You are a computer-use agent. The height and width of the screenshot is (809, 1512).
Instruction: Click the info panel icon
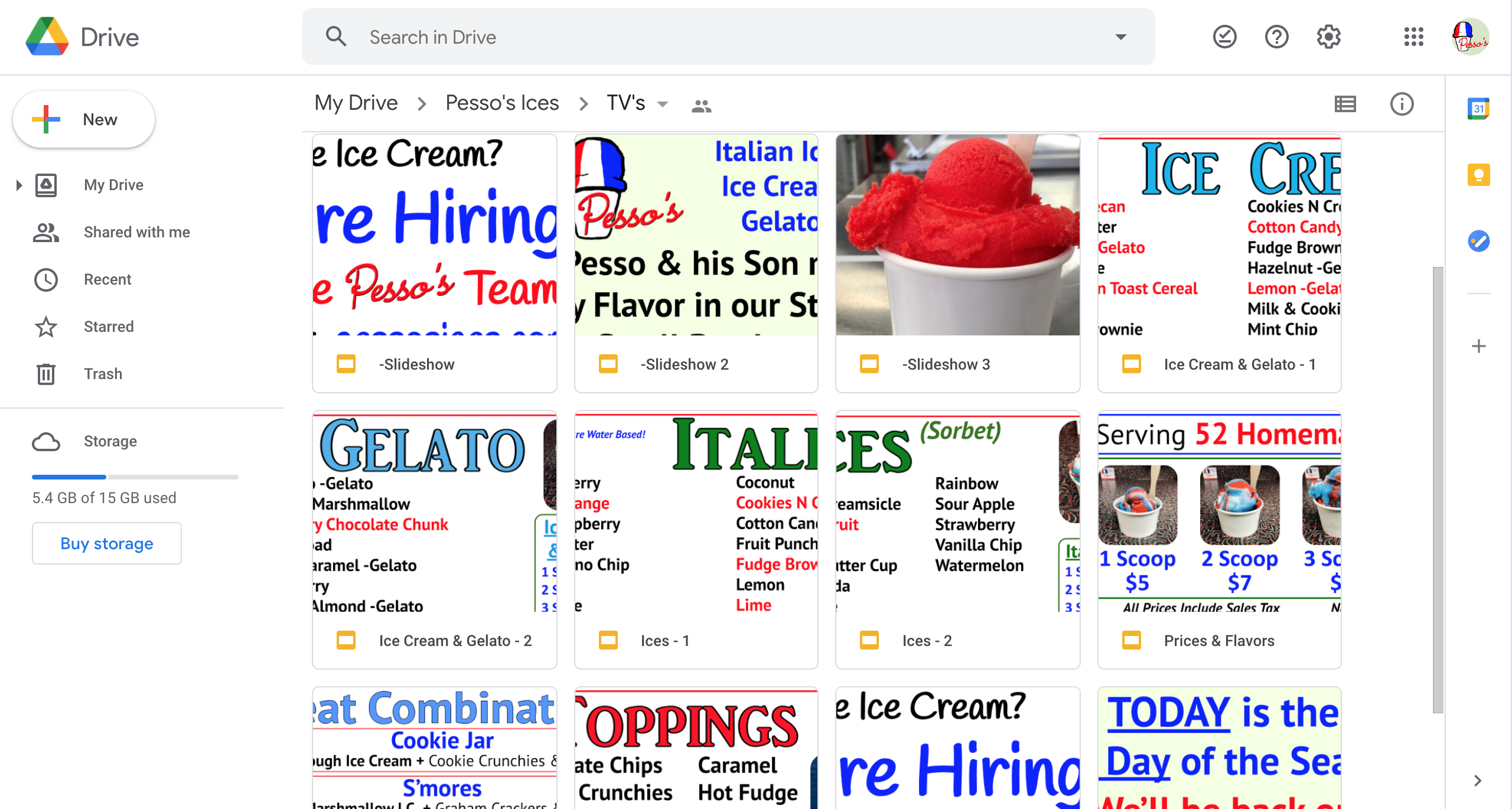click(x=1401, y=103)
